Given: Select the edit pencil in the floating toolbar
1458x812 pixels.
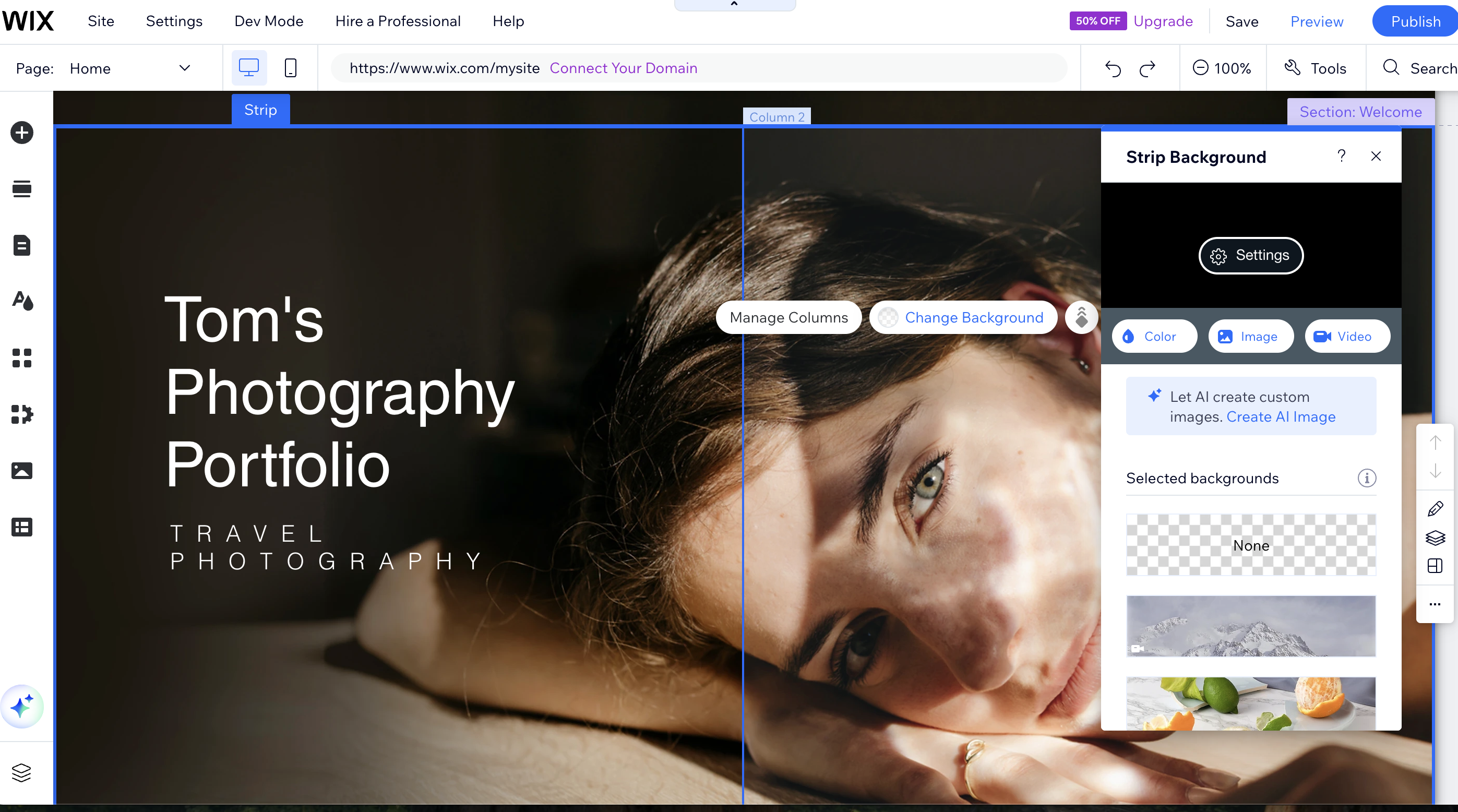Looking at the screenshot, I should 1436,508.
